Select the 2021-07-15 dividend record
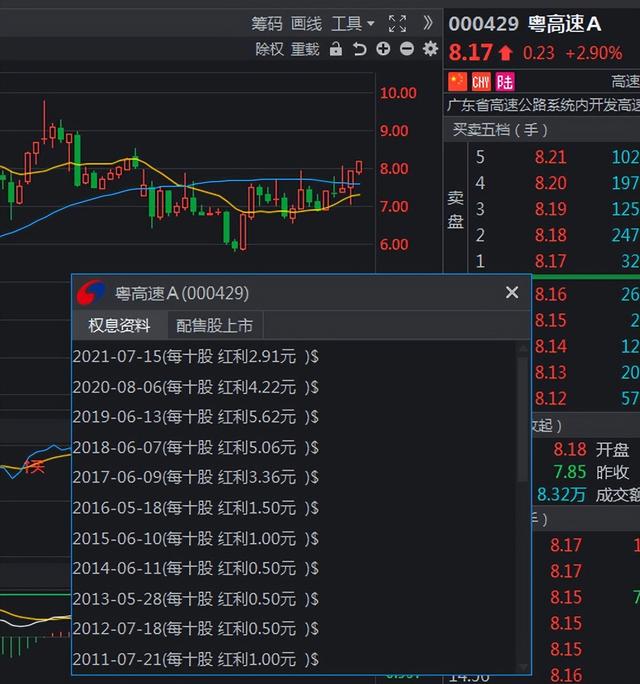The height and width of the screenshot is (684, 640). pyautogui.click(x=196, y=356)
